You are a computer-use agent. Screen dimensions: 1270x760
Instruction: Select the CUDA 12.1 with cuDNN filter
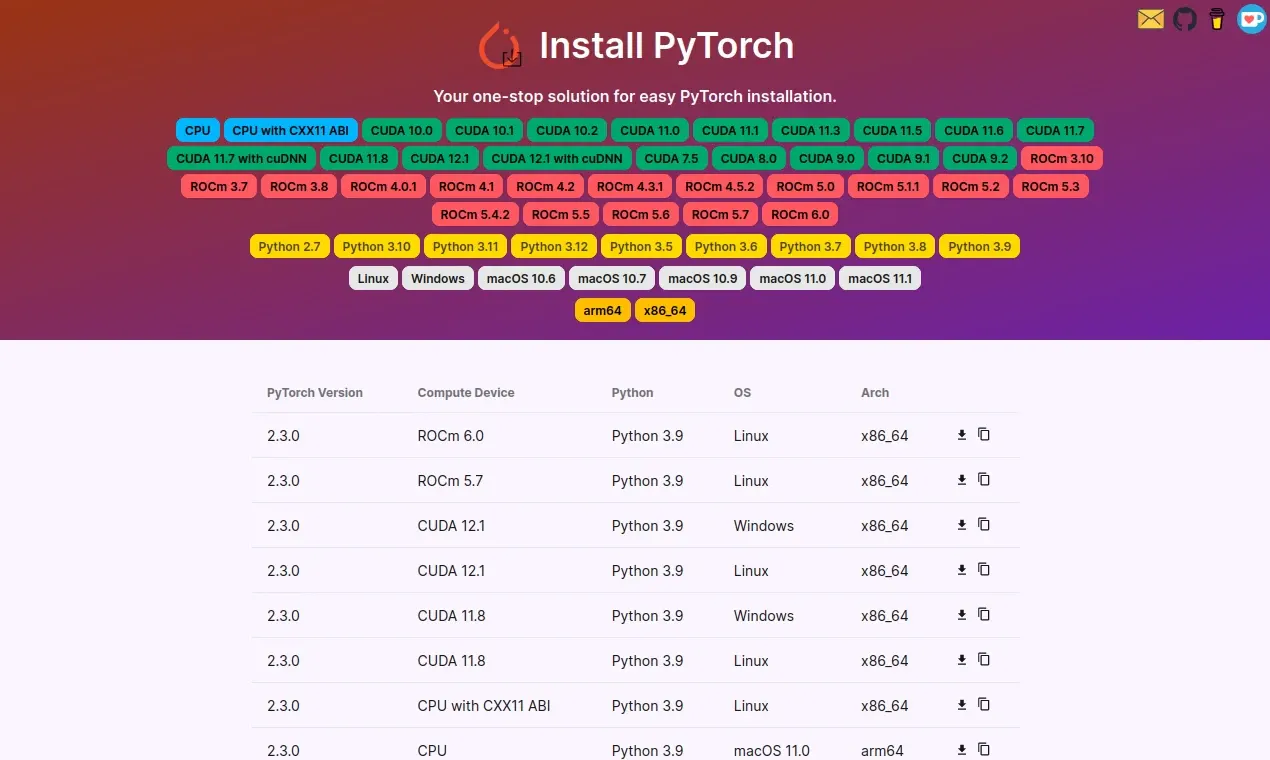pos(557,158)
